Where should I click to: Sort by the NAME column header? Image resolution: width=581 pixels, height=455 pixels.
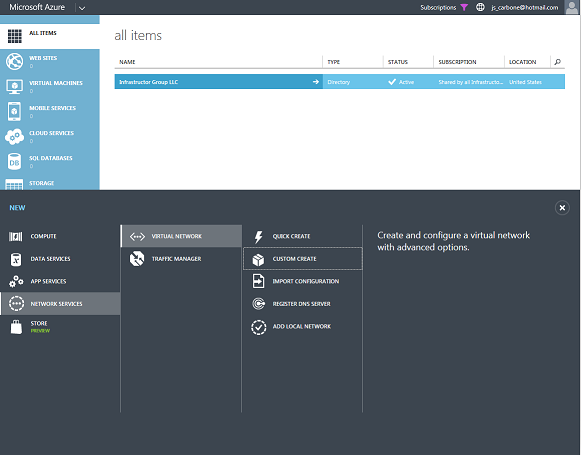point(127,62)
